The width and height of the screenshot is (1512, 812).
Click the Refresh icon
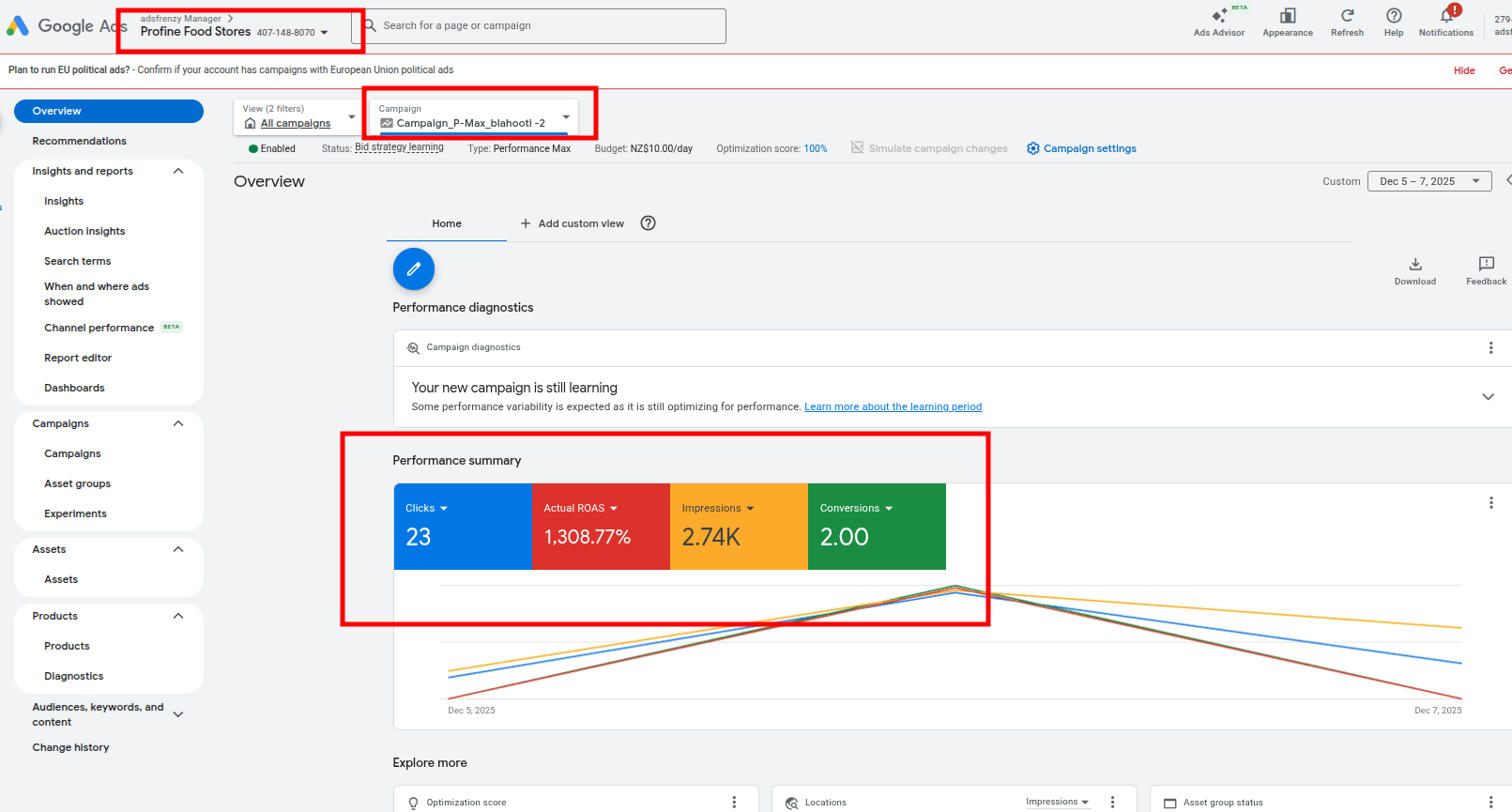tap(1347, 16)
